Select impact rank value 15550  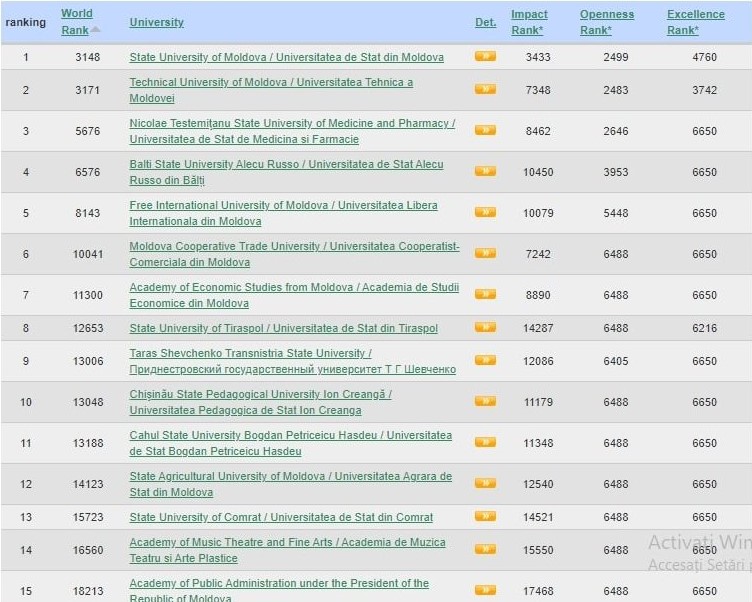[x=538, y=550]
